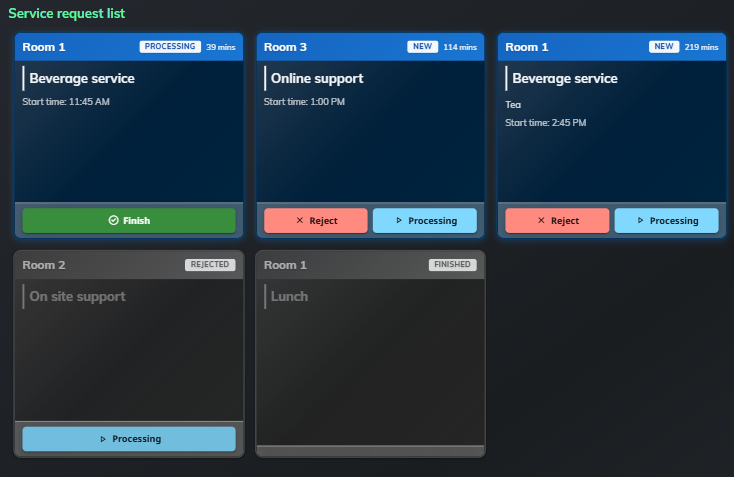Click the 39 mins timer label

click(220, 46)
